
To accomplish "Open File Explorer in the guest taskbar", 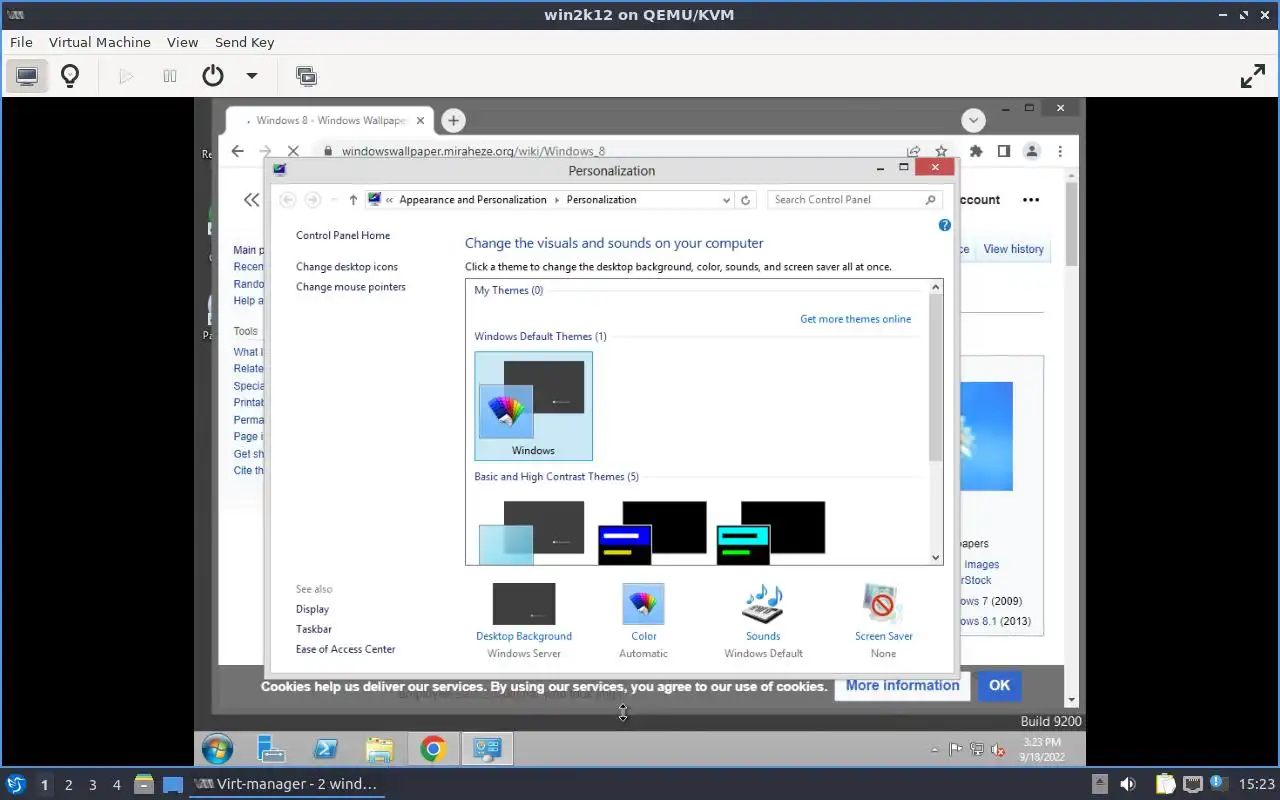I will point(379,749).
